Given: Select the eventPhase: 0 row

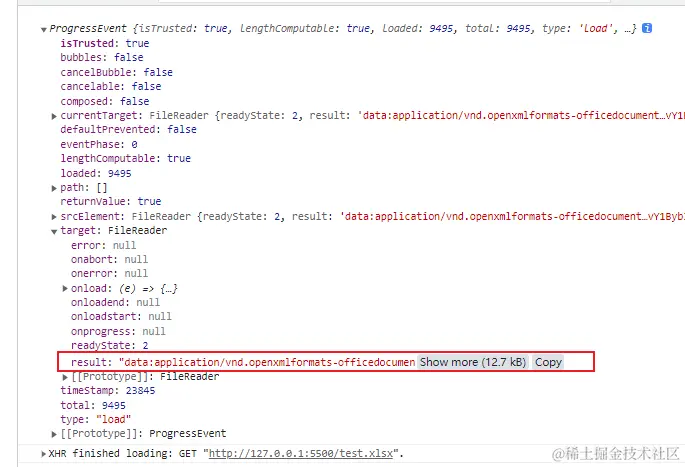Looking at the screenshot, I should [x=99, y=144].
